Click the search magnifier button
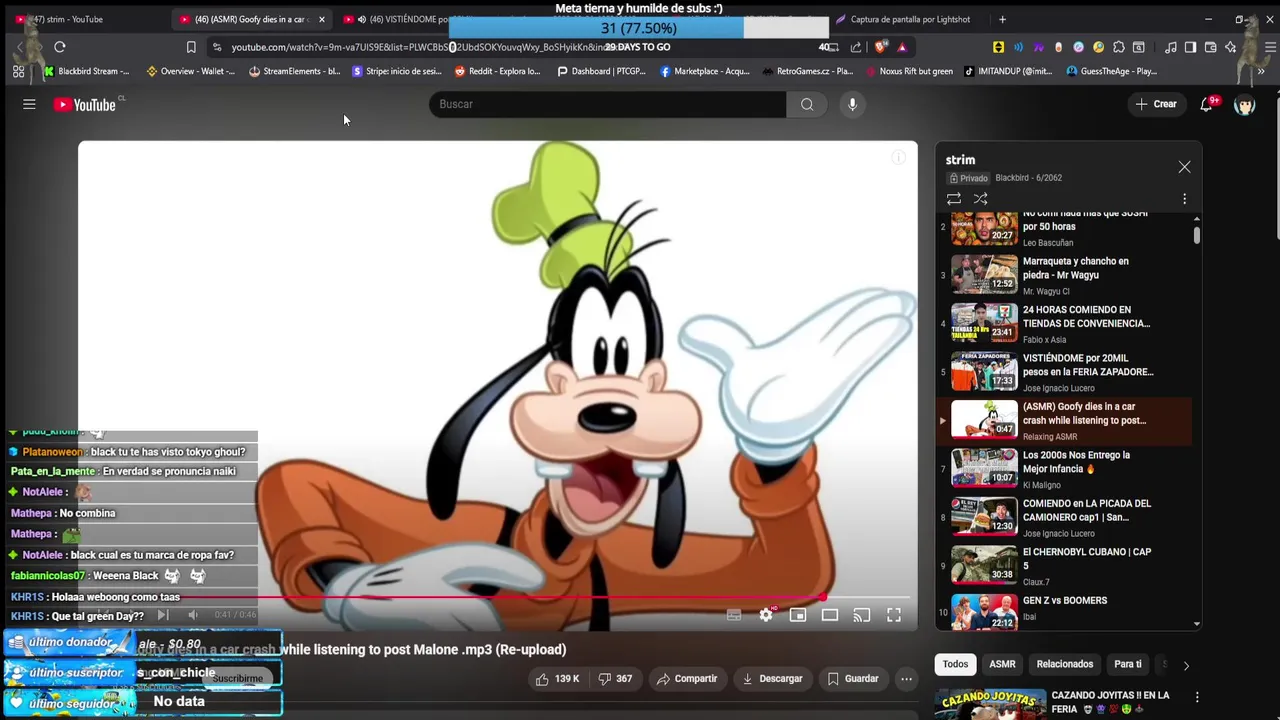Image resolution: width=1280 pixels, height=720 pixels. (x=807, y=104)
